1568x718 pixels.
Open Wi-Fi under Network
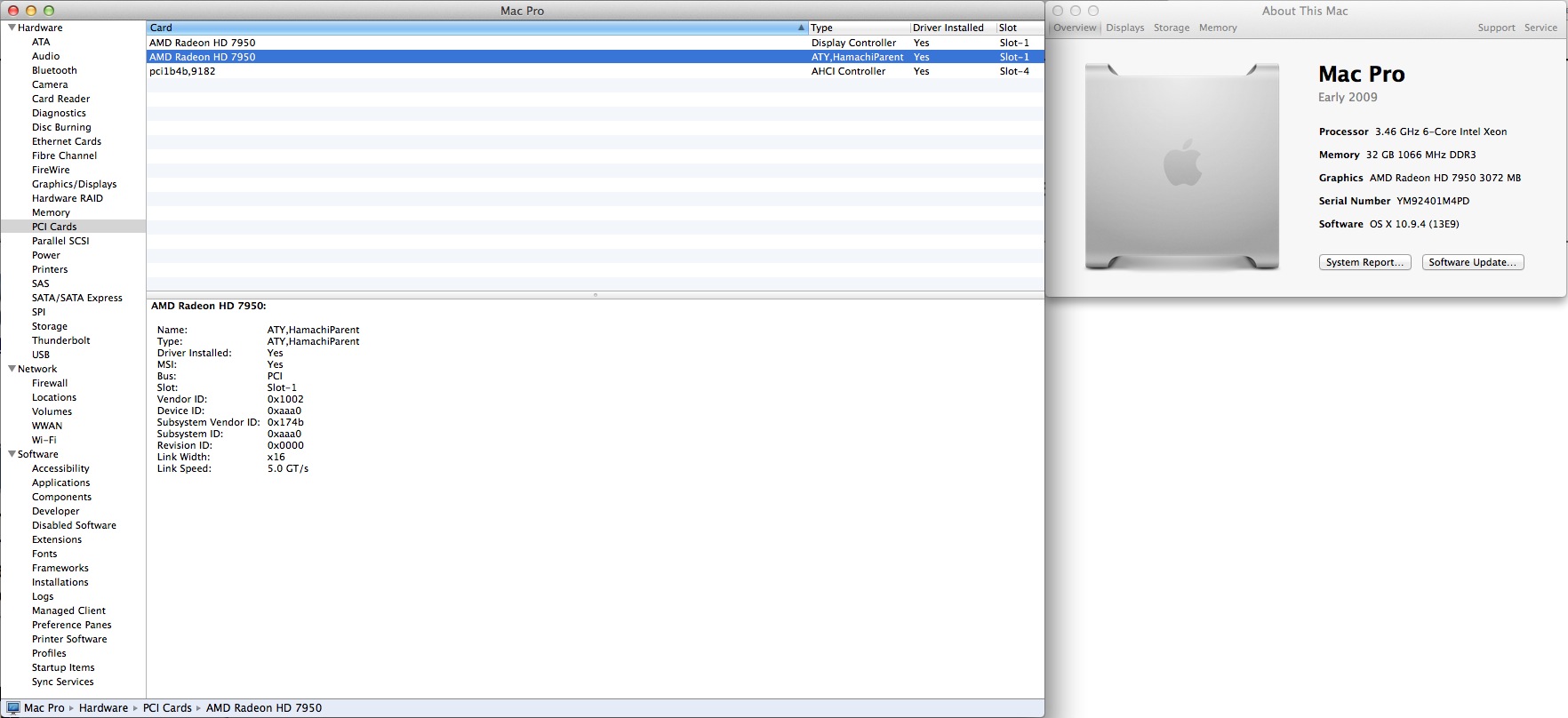(44, 440)
